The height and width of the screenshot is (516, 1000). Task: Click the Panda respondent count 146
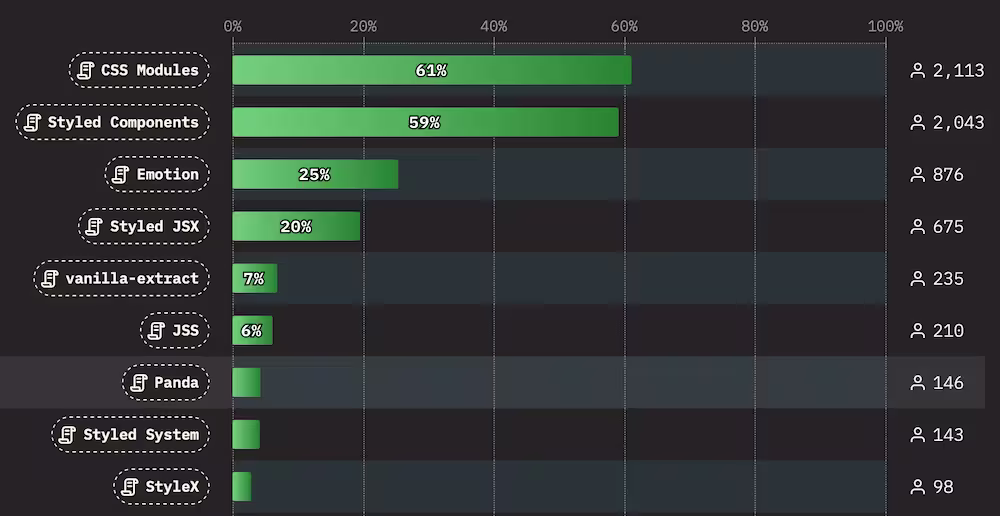[948, 383]
